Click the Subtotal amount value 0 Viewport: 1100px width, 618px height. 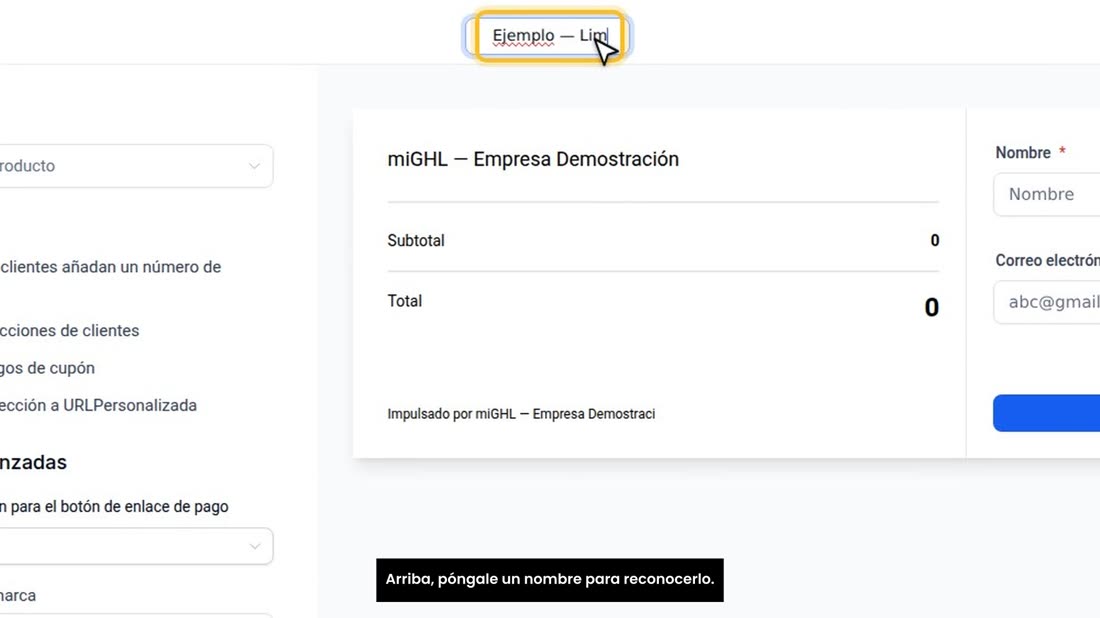click(934, 241)
